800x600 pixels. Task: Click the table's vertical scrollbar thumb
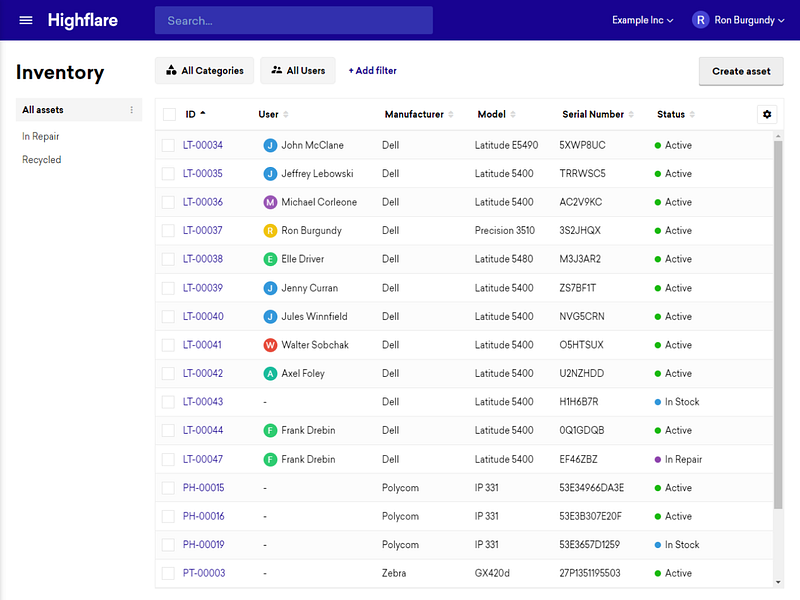pyautogui.click(x=778, y=324)
